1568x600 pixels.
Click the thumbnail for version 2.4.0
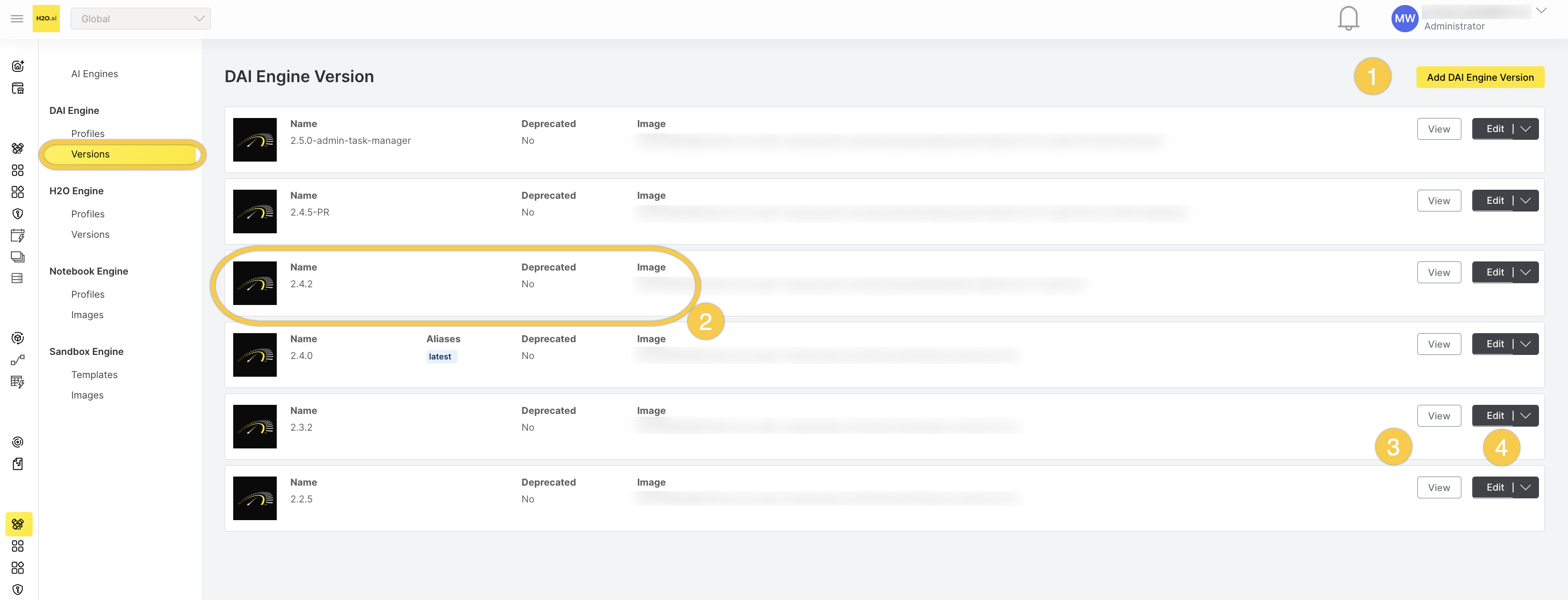(x=255, y=355)
